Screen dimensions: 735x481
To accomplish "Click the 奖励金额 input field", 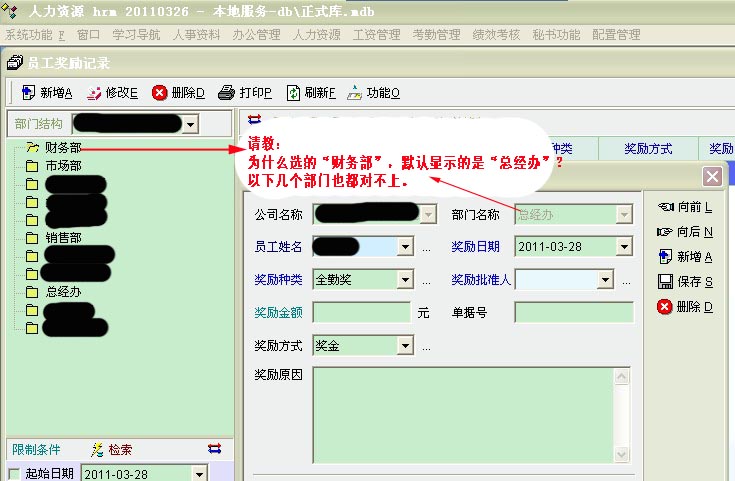I will tap(361, 313).
